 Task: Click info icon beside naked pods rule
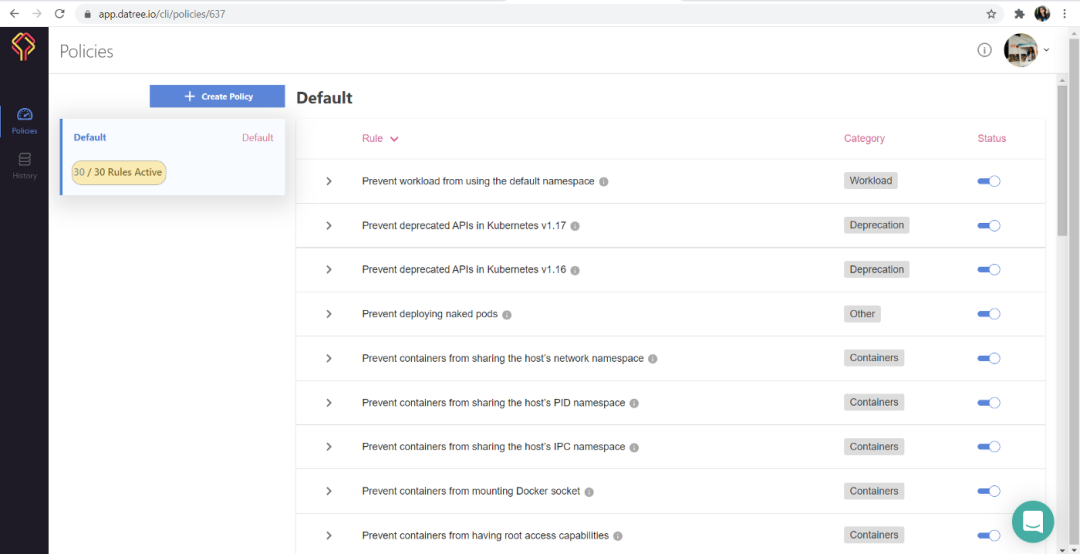(506, 315)
